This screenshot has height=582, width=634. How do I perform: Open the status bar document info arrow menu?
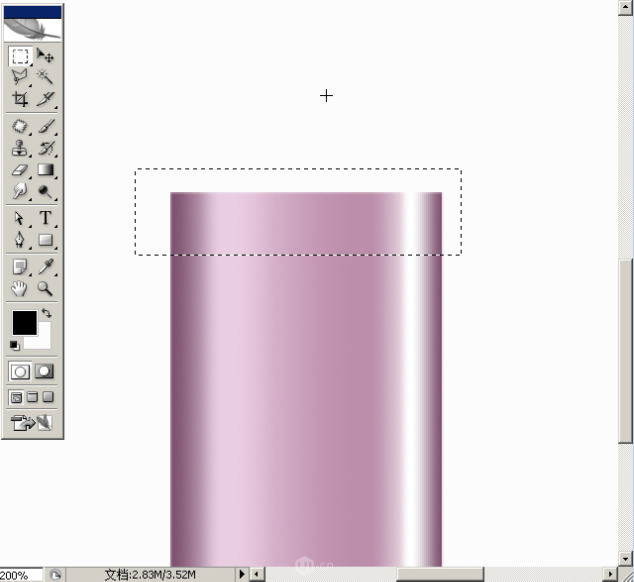click(x=241, y=574)
